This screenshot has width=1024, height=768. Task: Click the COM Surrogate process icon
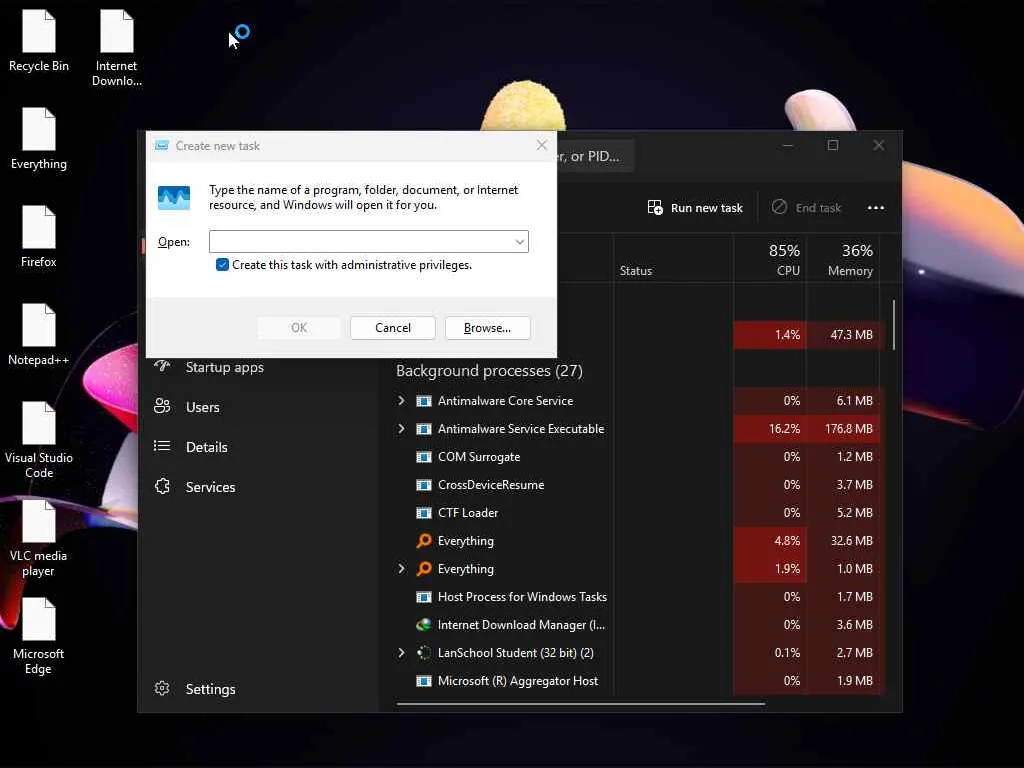[424, 457]
